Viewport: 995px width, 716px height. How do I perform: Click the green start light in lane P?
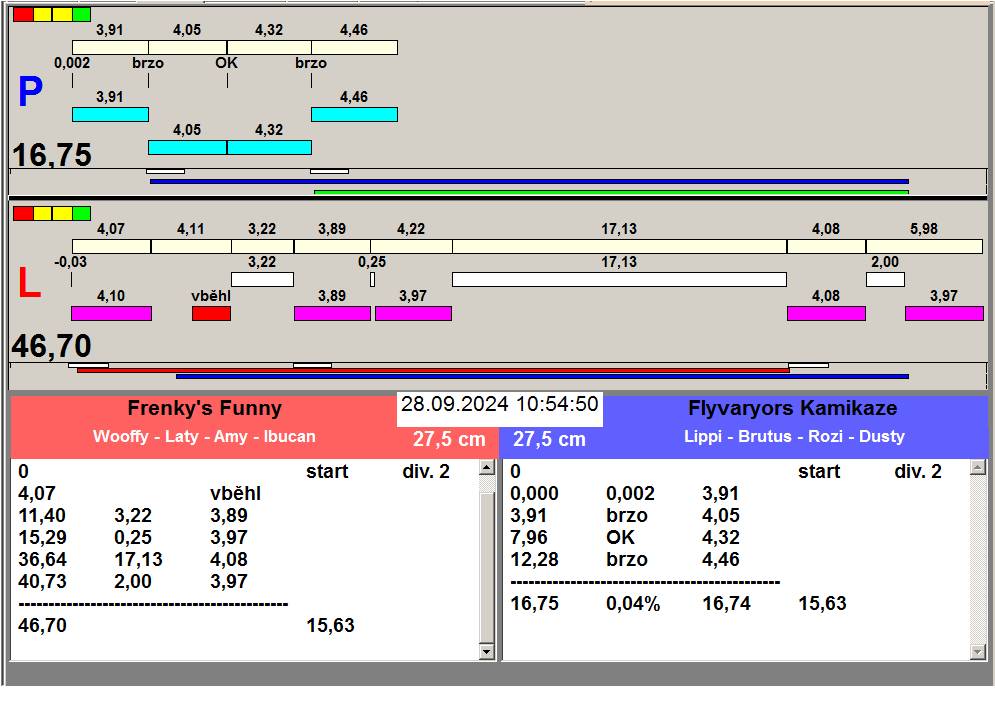(81, 15)
